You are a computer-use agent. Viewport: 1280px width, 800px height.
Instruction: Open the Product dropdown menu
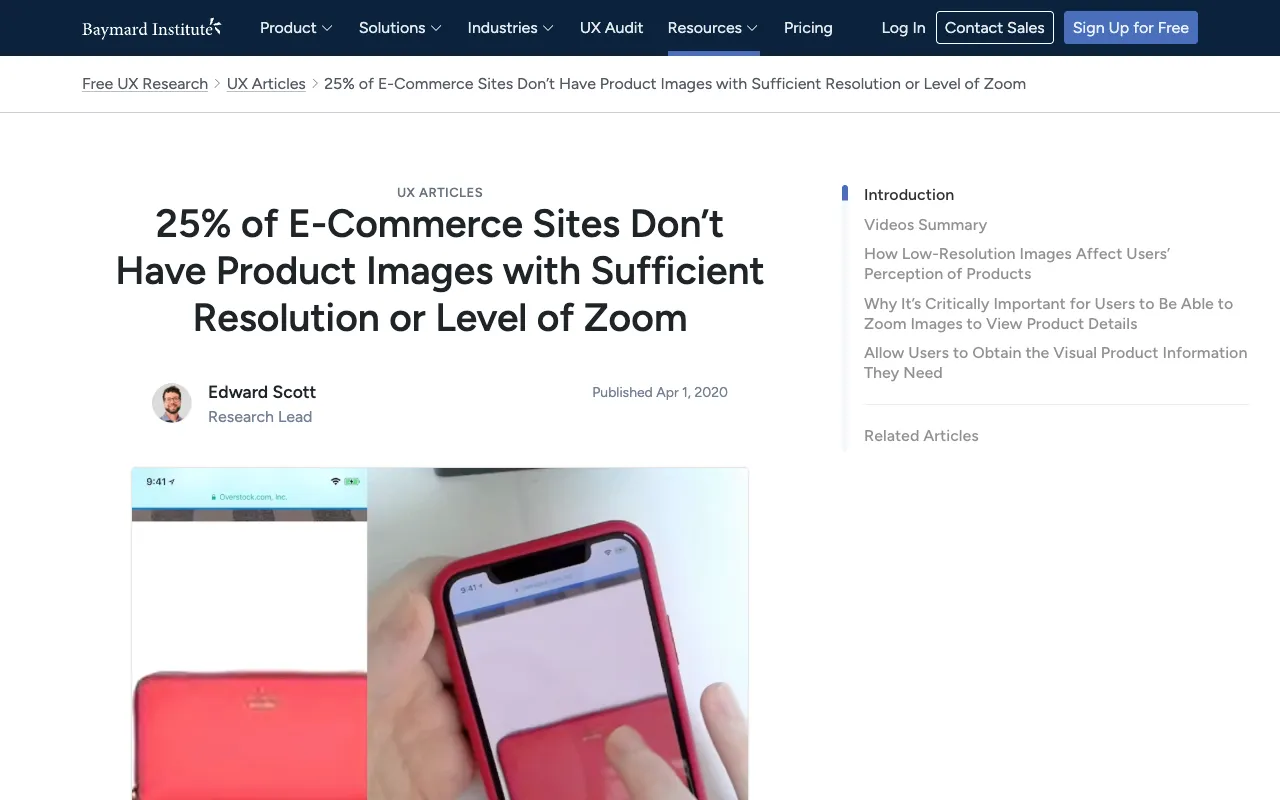pyautogui.click(x=296, y=28)
